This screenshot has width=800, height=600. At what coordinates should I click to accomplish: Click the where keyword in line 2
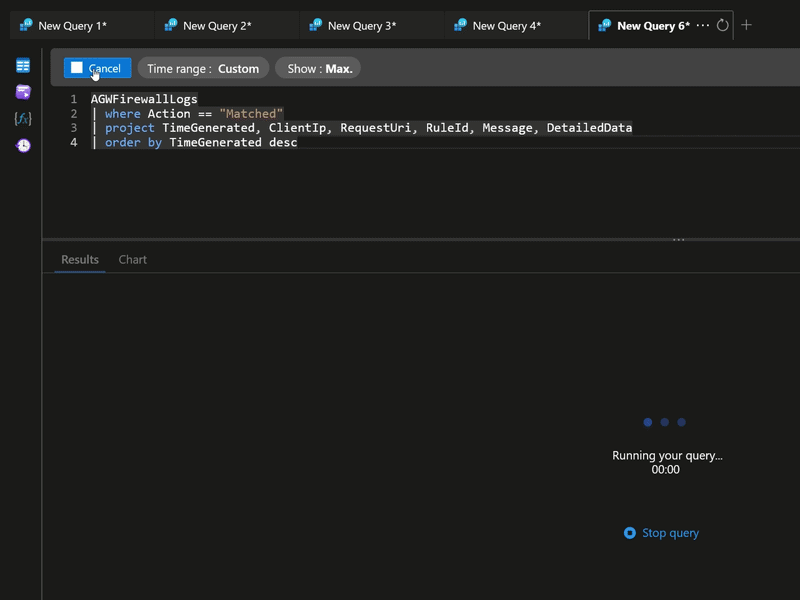coord(122,113)
